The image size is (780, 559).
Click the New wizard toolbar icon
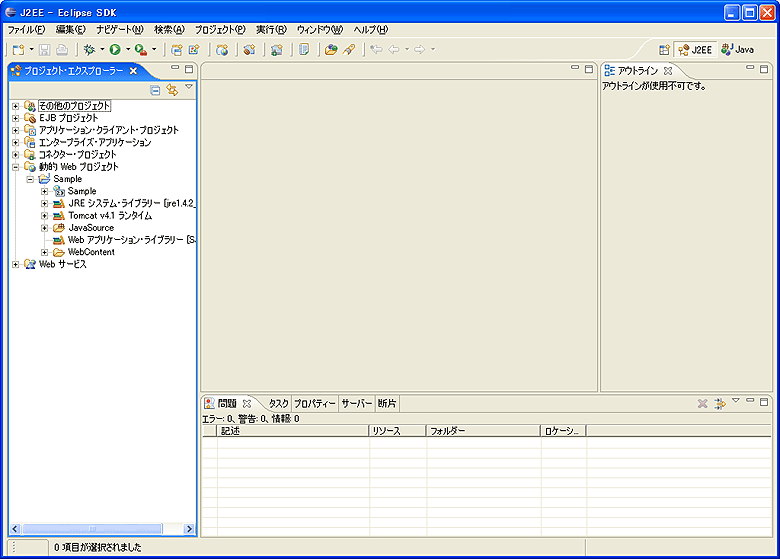pyautogui.click(x=18, y=49)
